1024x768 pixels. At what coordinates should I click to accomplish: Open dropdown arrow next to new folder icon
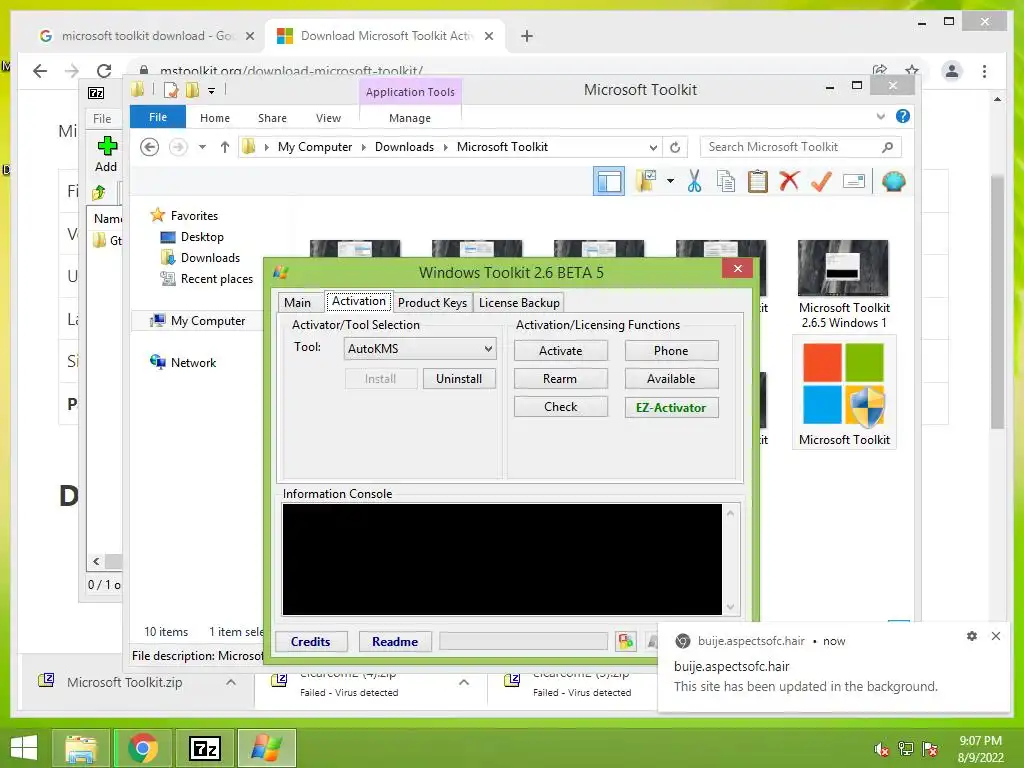coord(670,181)
